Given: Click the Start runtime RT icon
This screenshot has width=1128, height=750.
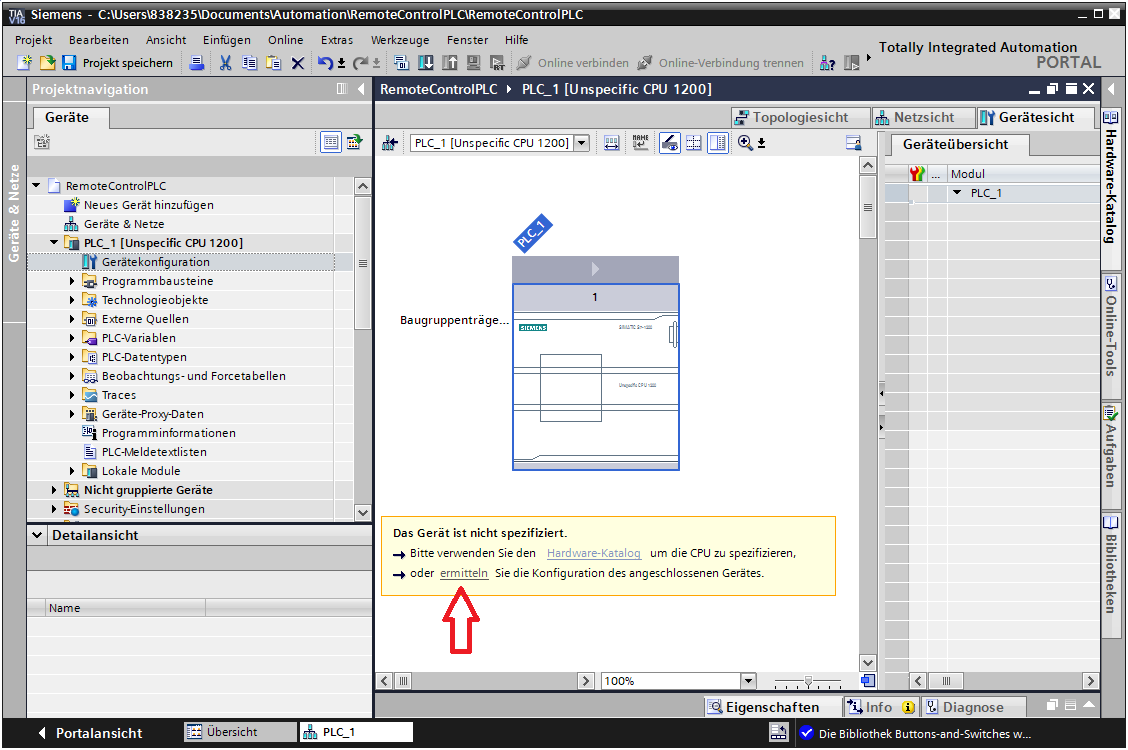Looking at the screenshot, I should coord(497,63).
